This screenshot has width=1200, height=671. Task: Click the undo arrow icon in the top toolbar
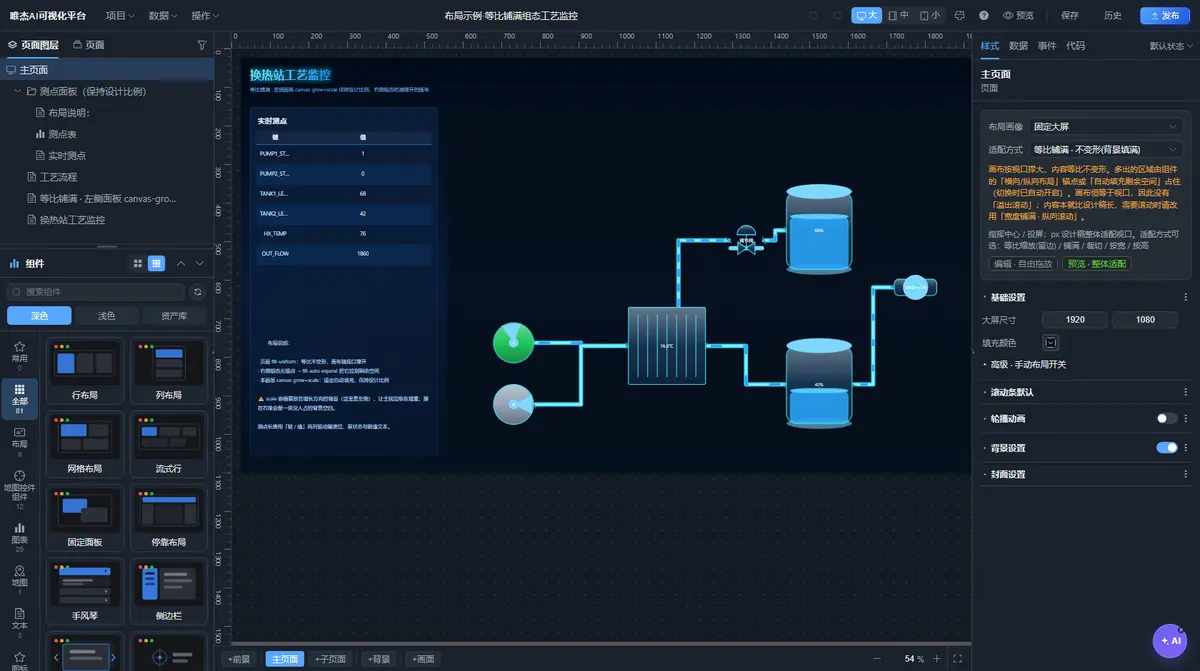tap(811, 16)
